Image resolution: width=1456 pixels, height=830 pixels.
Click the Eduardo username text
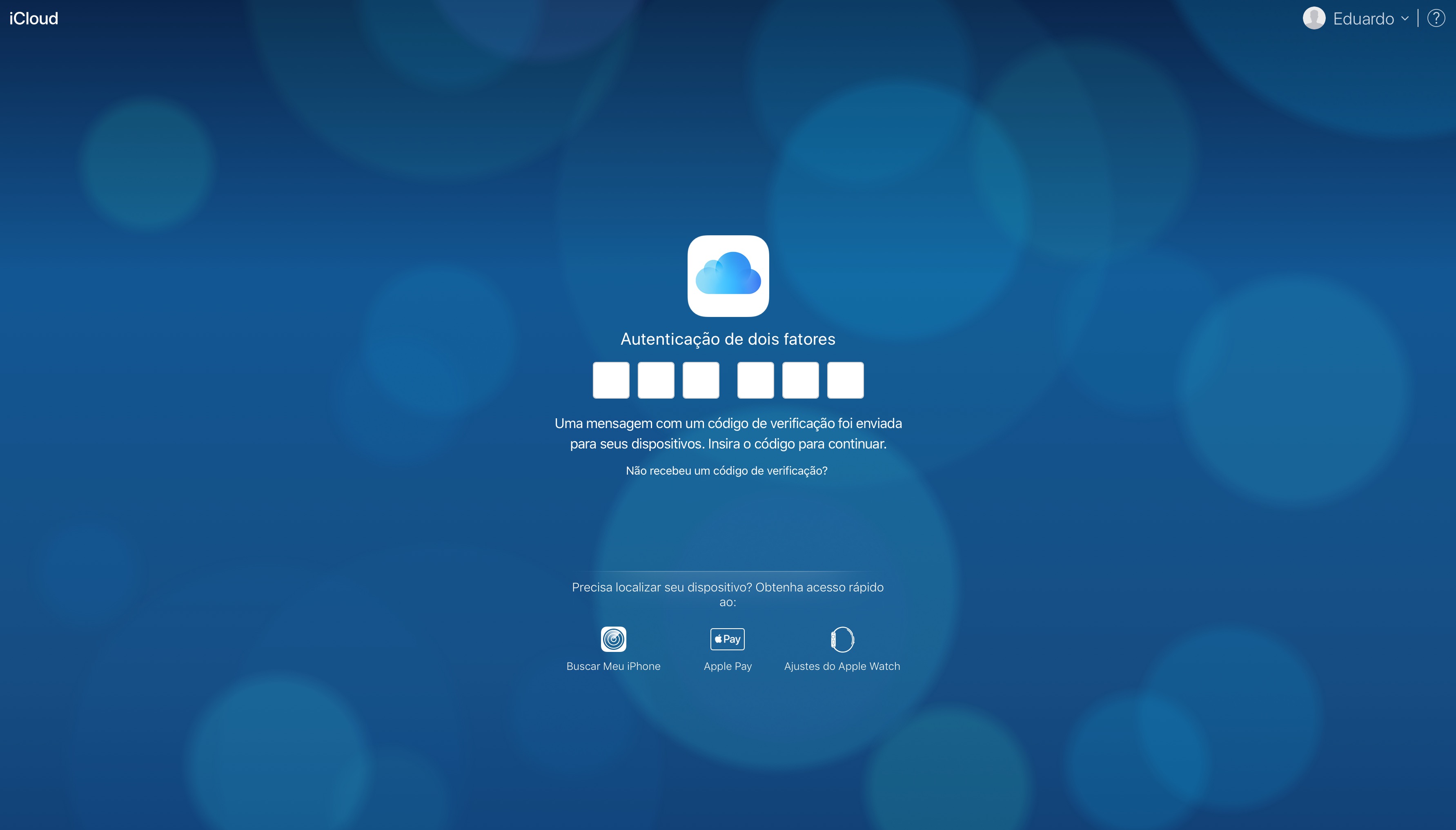(1363, 19)
